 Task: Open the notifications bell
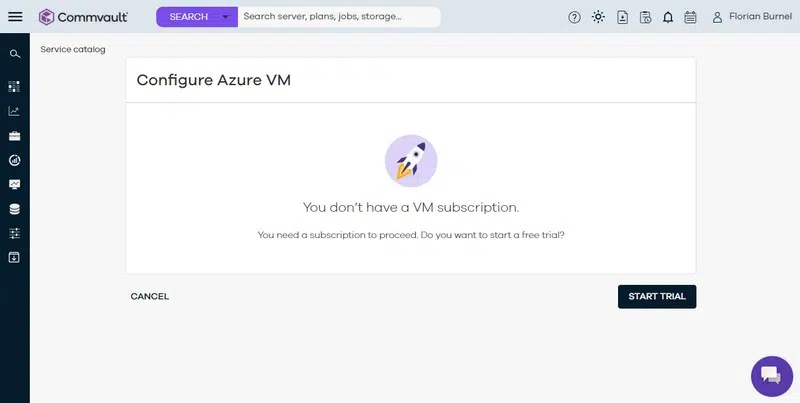[668, 17]
